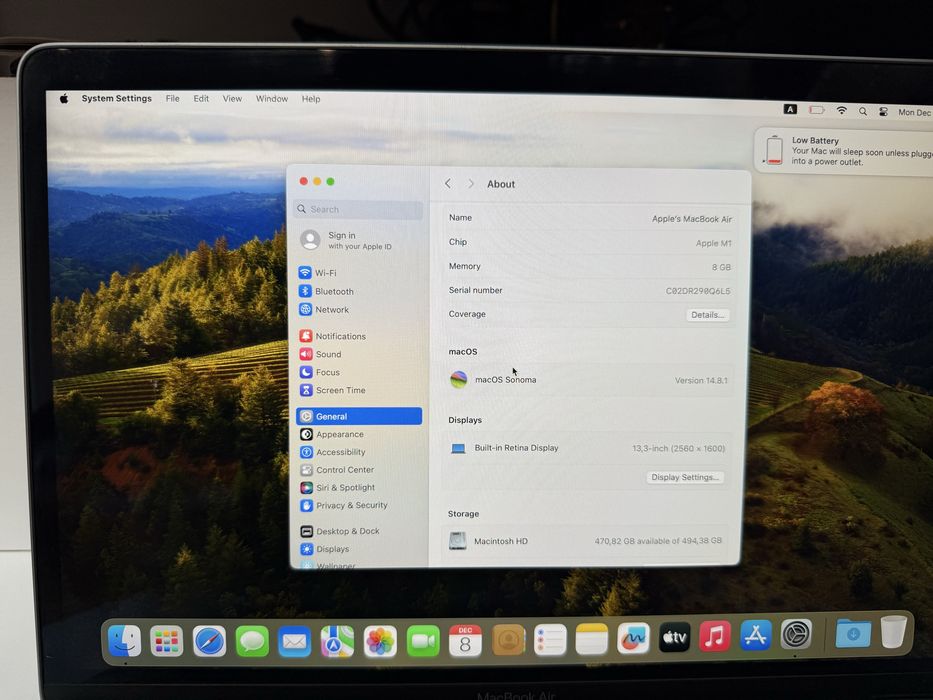Select General in settings sidebar
Screen dimensions: 933x700
[x=359, y=416]
